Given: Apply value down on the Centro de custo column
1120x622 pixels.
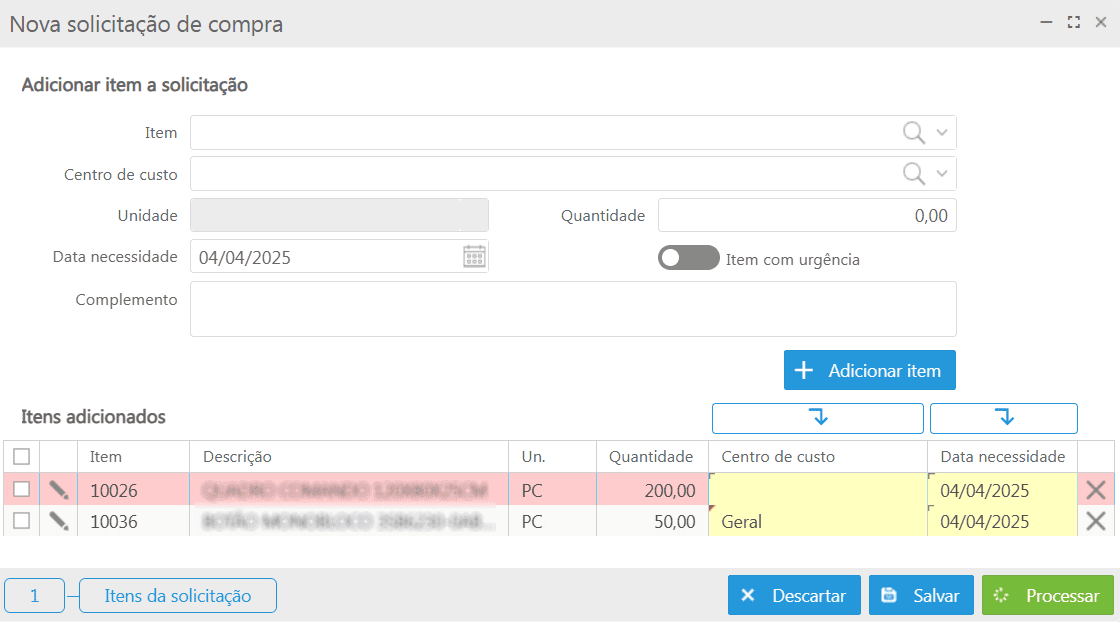Looking at the screenshot, I should click(817, 418).
